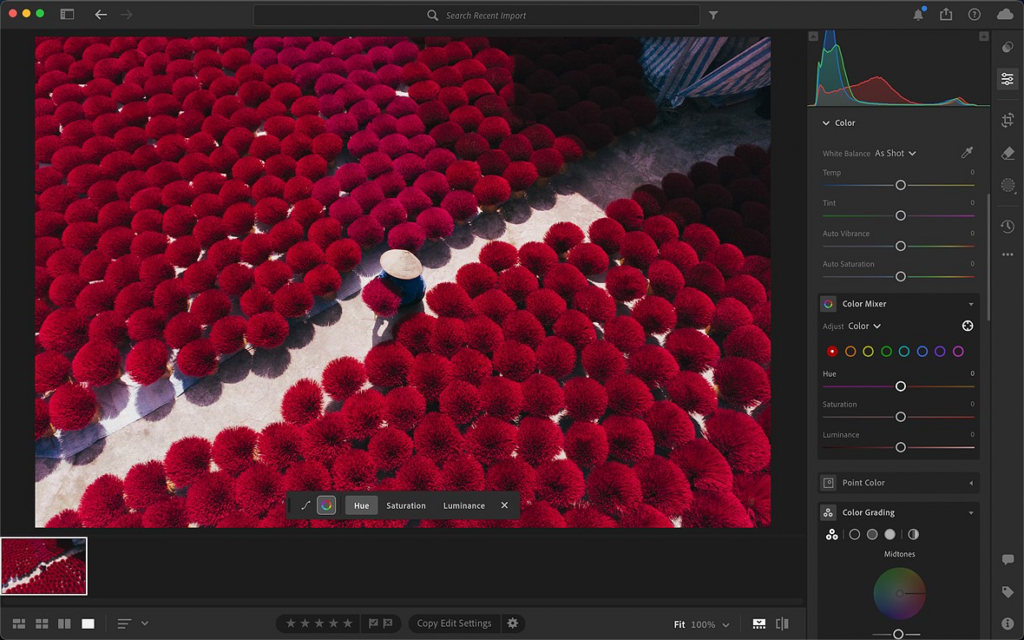Open White Balance As Shot dropdown
1024x640 pixels.
[895, 153]
